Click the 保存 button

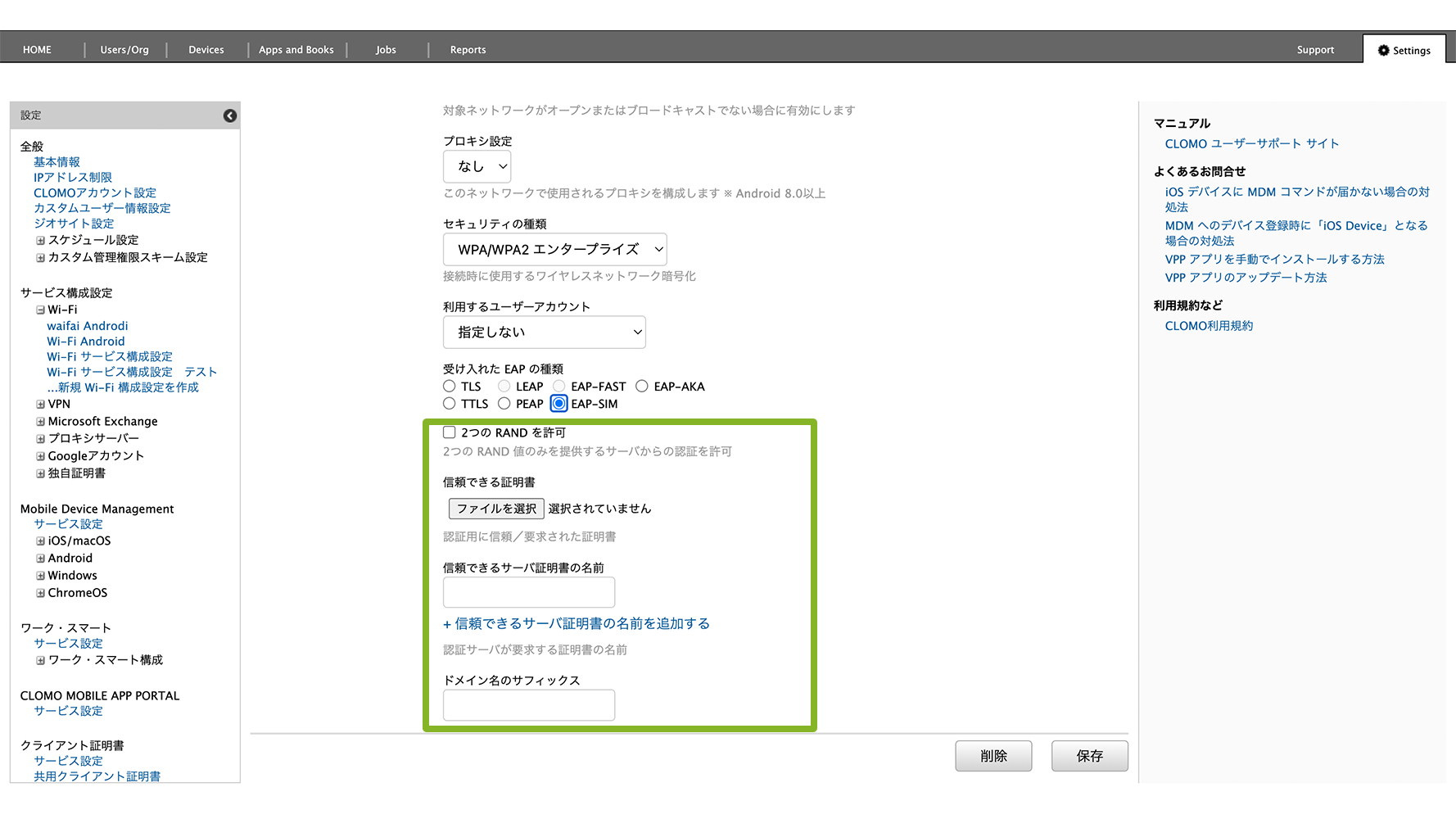[1089, 756]
